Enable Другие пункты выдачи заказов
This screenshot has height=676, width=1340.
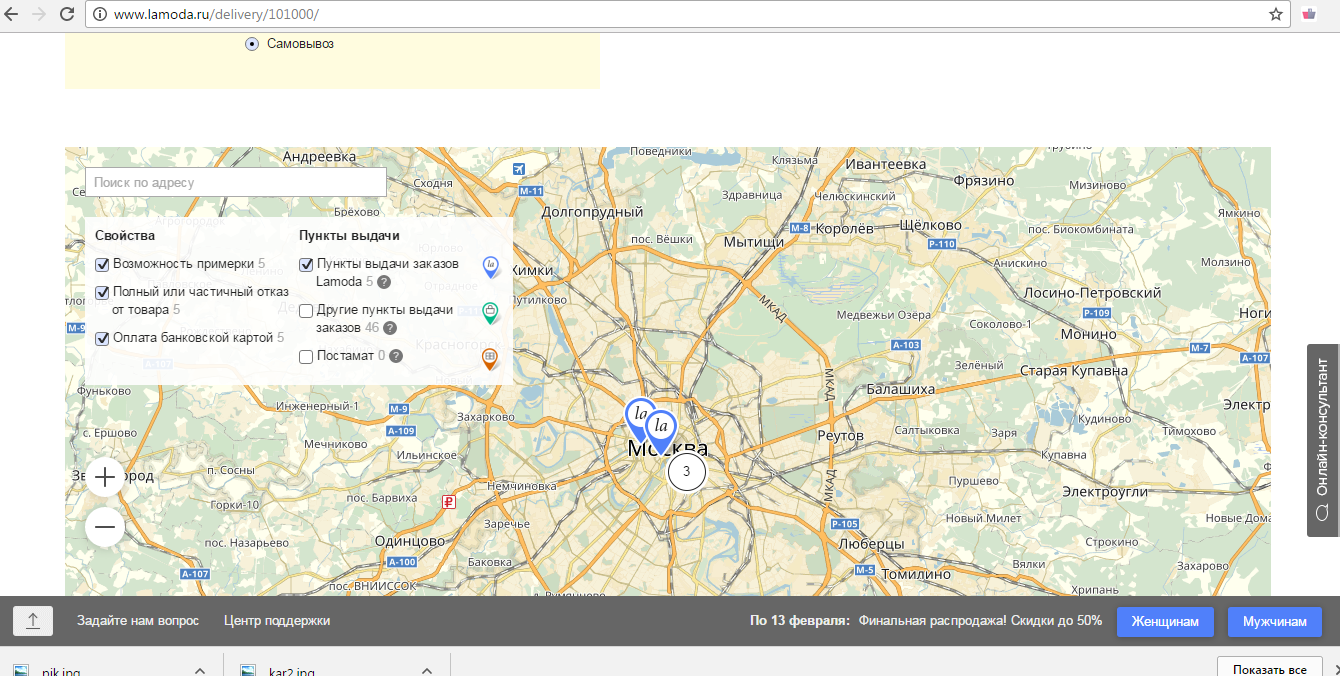(x=306, y=311)
